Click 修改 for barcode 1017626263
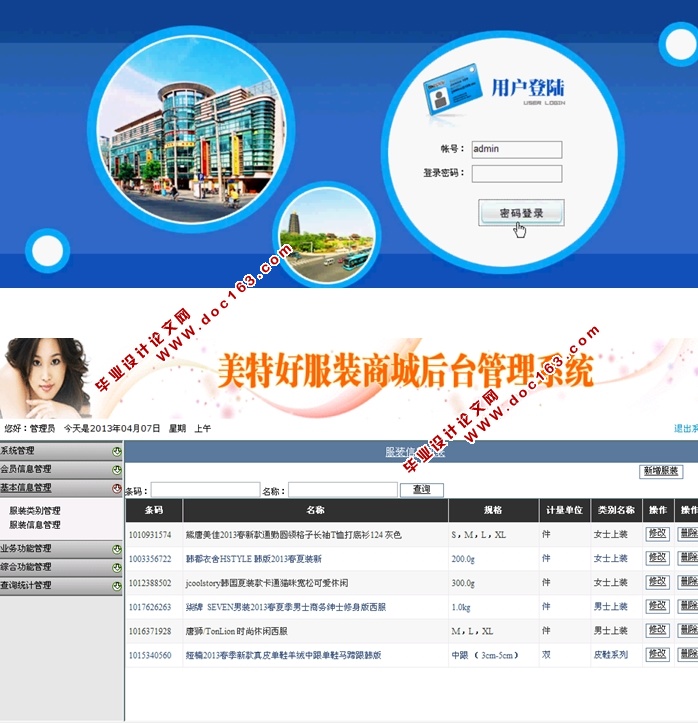This screenshot has width=698, height=723. pos(657,606)
